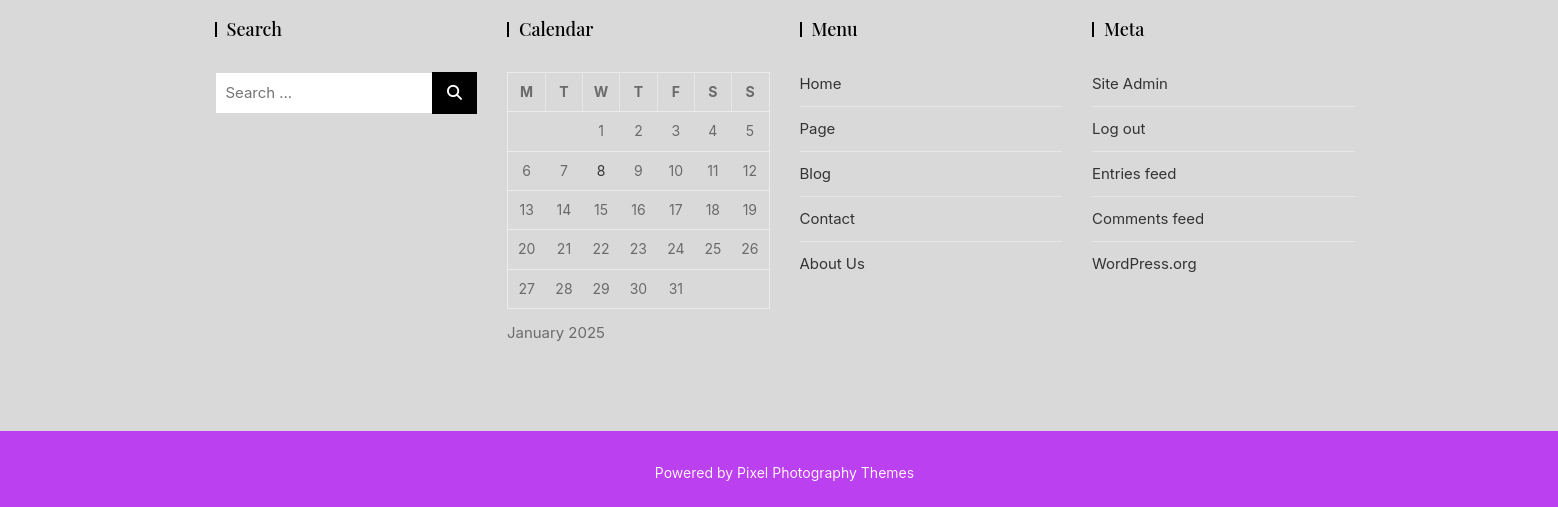Go to the Blog menu item
Image resolution: width=1558 pixels, height=507 pixels.
click(815, 174)
